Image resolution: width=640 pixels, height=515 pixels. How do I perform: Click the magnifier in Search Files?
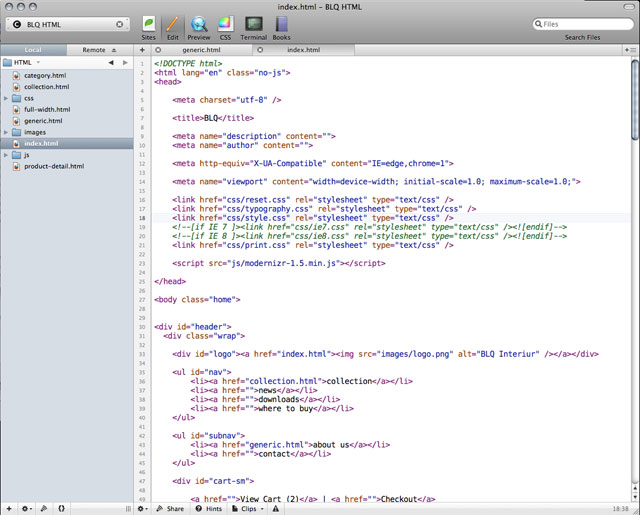(x=538, y=24)
